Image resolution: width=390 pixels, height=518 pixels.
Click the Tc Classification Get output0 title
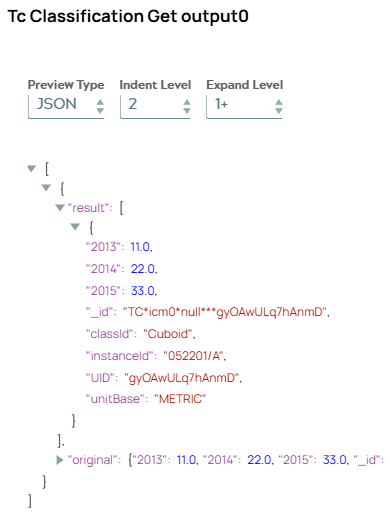(x=128, y=16)
